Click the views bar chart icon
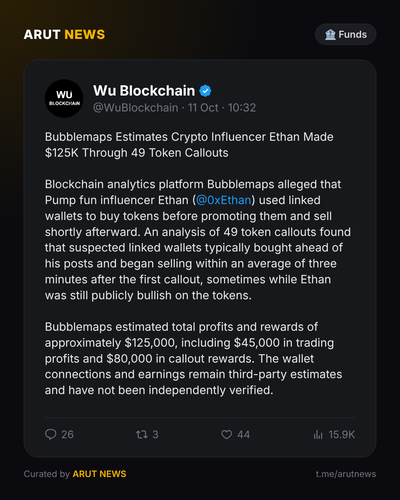 coord(318,434)
